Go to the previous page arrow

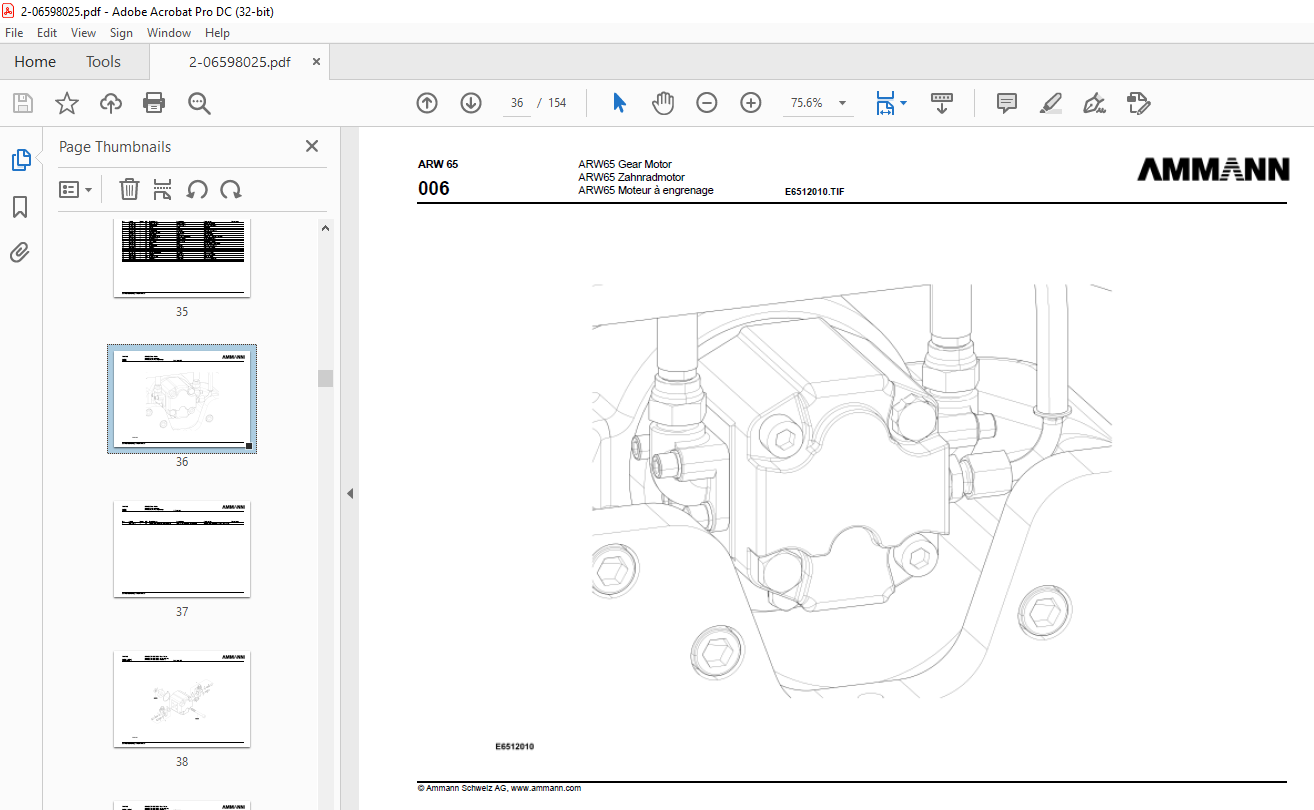coord(427,103)
